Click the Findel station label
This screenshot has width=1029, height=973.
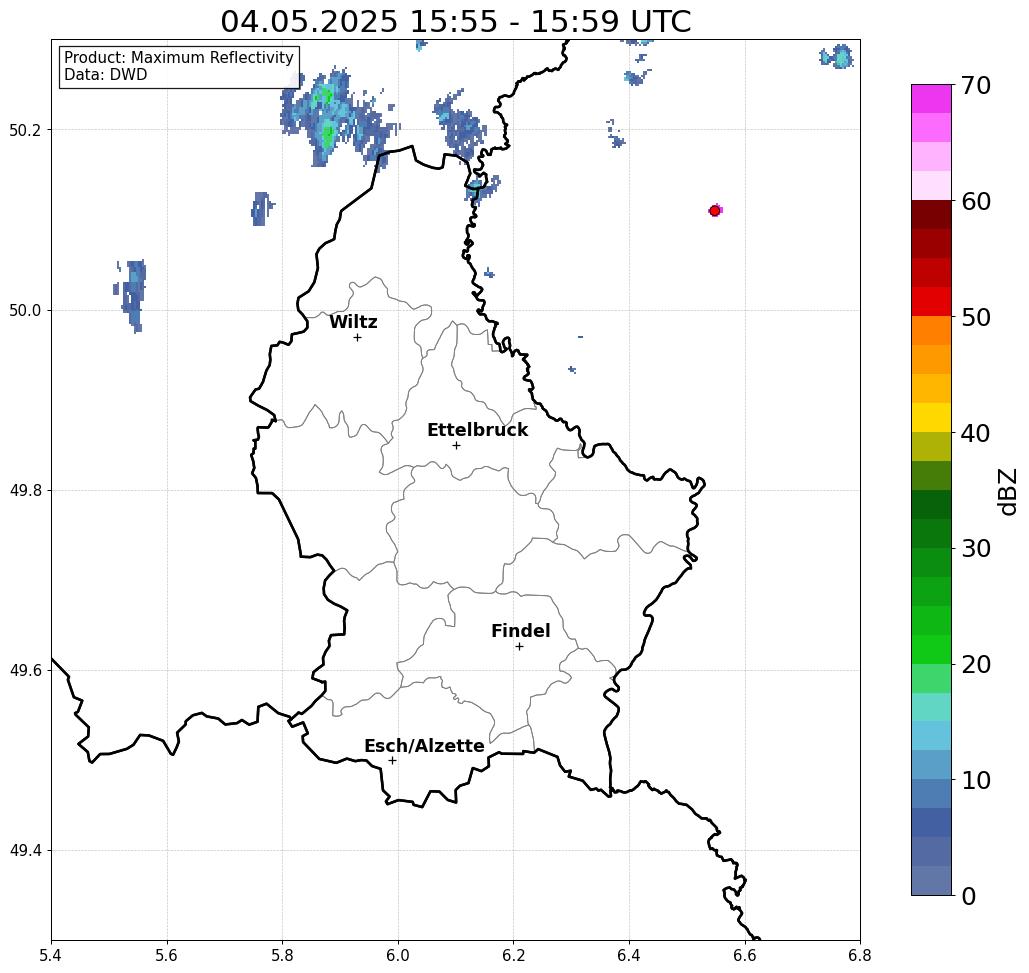[520, 631]
